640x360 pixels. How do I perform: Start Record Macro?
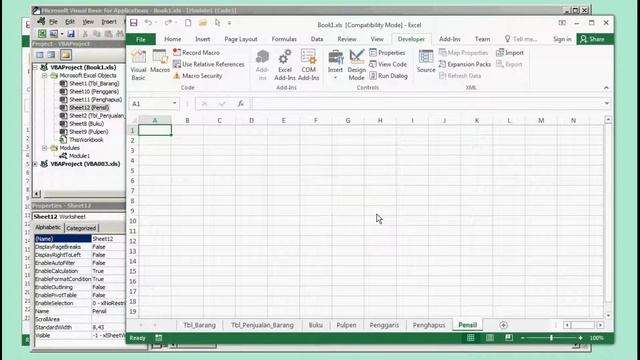pos(196,53)
